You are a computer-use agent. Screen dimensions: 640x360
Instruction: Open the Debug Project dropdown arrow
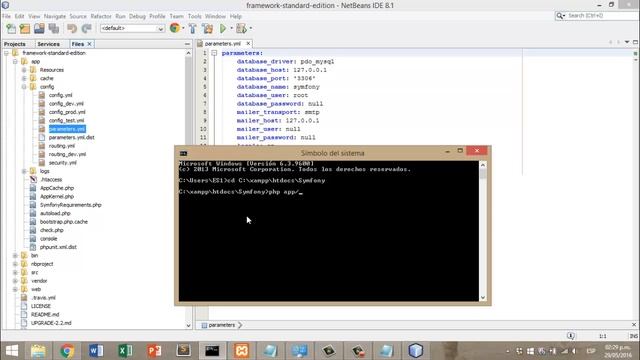point(250,28)
